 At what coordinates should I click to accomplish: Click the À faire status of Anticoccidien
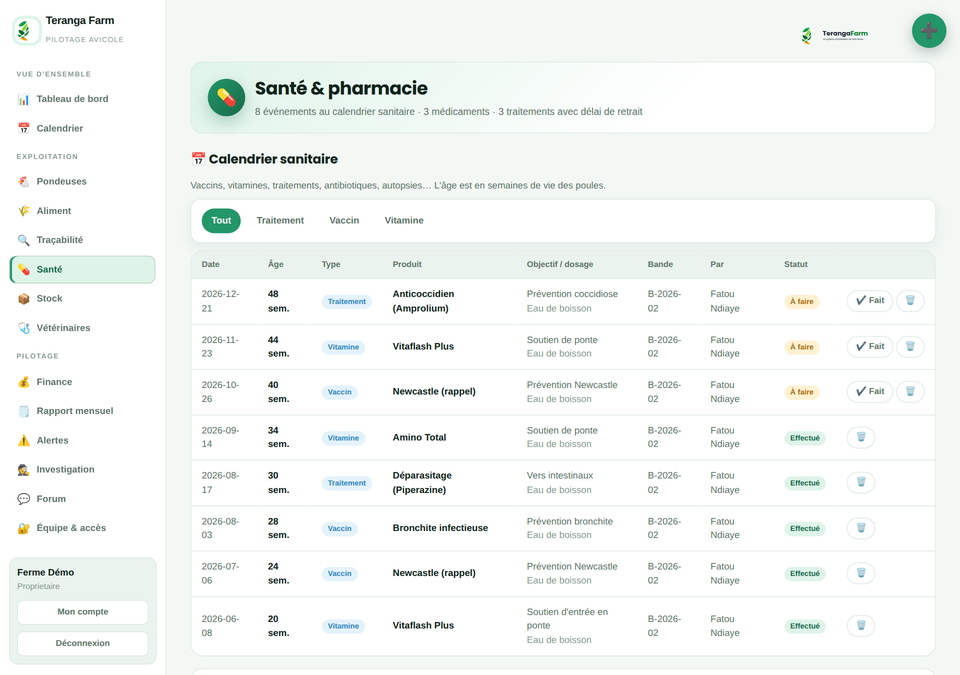801,301
